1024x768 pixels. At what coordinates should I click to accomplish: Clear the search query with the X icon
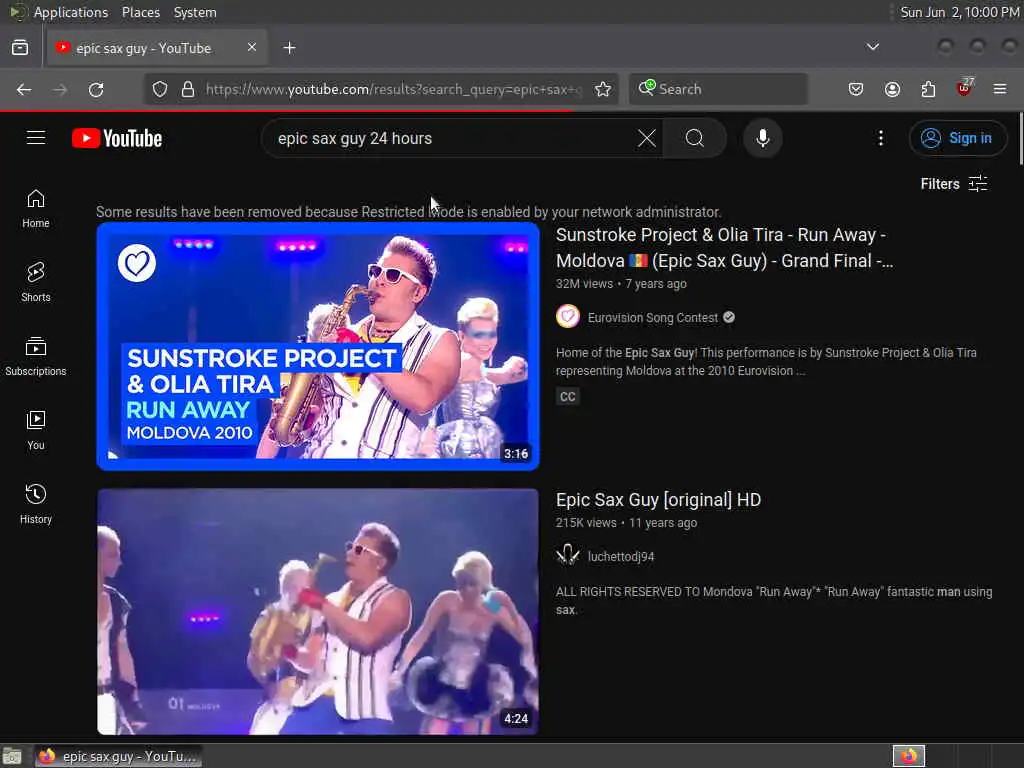(647, 138)
